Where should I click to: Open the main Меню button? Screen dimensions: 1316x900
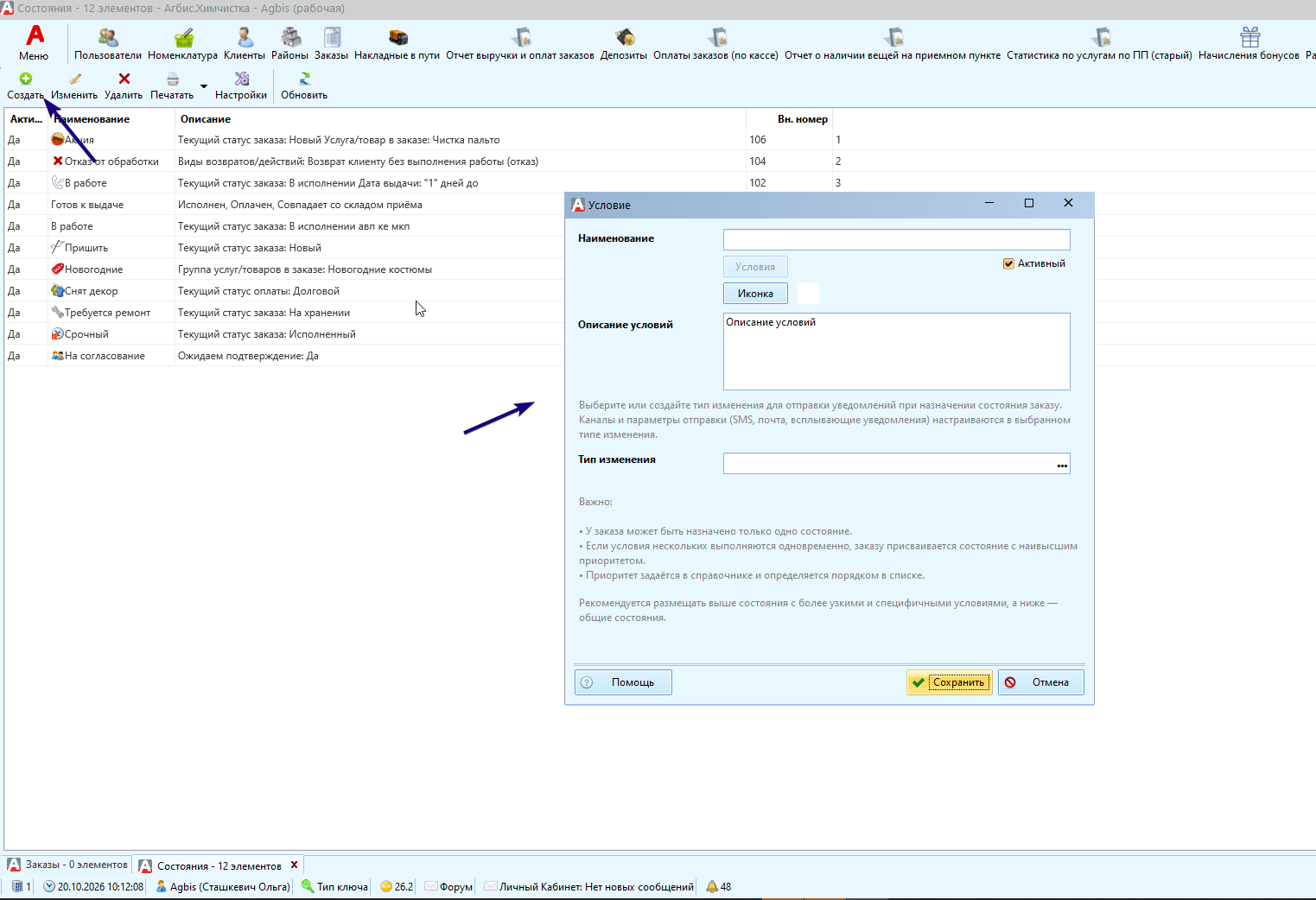[35, 43]
